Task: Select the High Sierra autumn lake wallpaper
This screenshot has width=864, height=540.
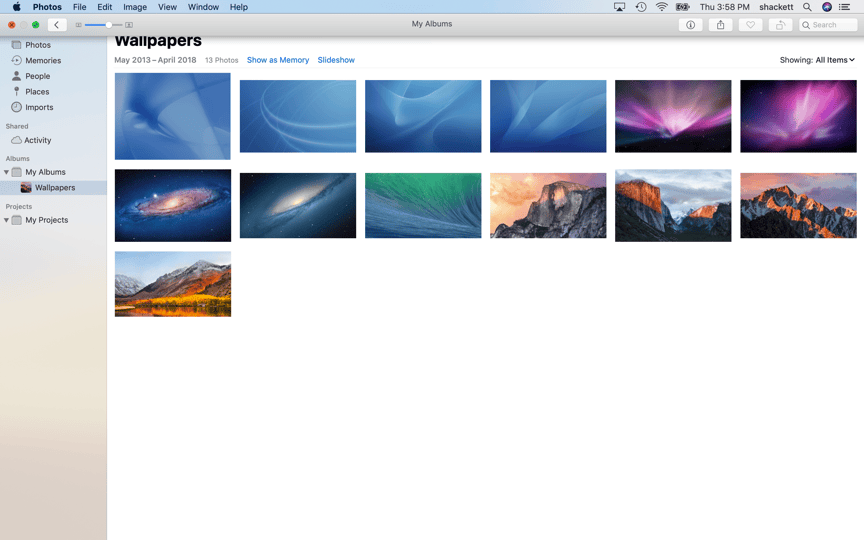Action: (172, 284)
